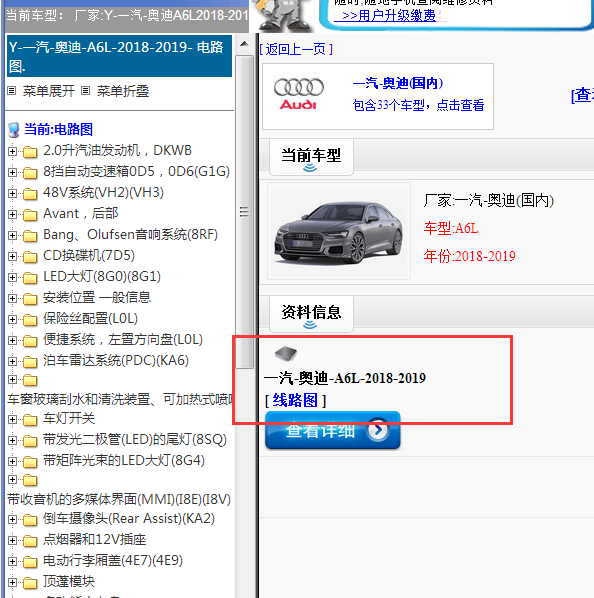Viewport: 594px width, 598px height.
Task: Expand the 车灯开关 node
Action: (12, 420)
